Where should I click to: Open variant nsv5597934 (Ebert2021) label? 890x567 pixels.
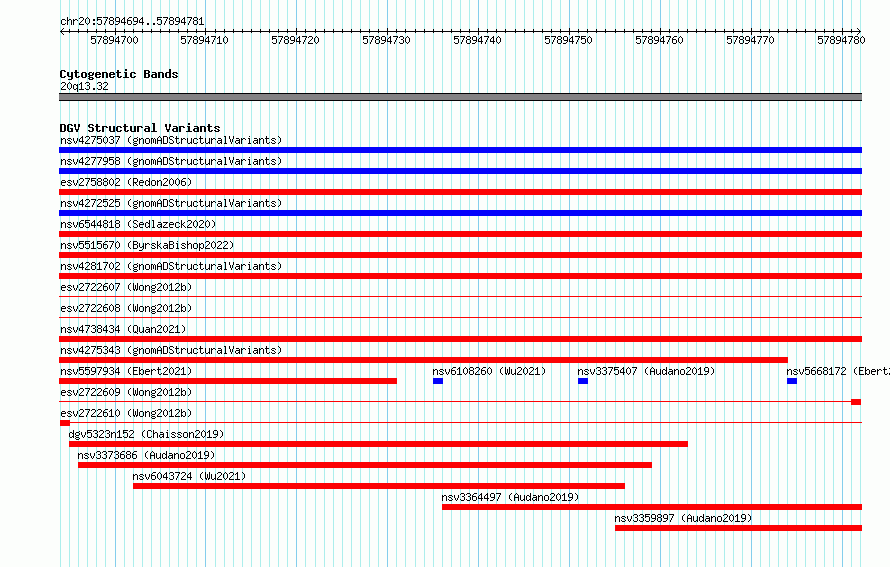click(x=126, y=371)
